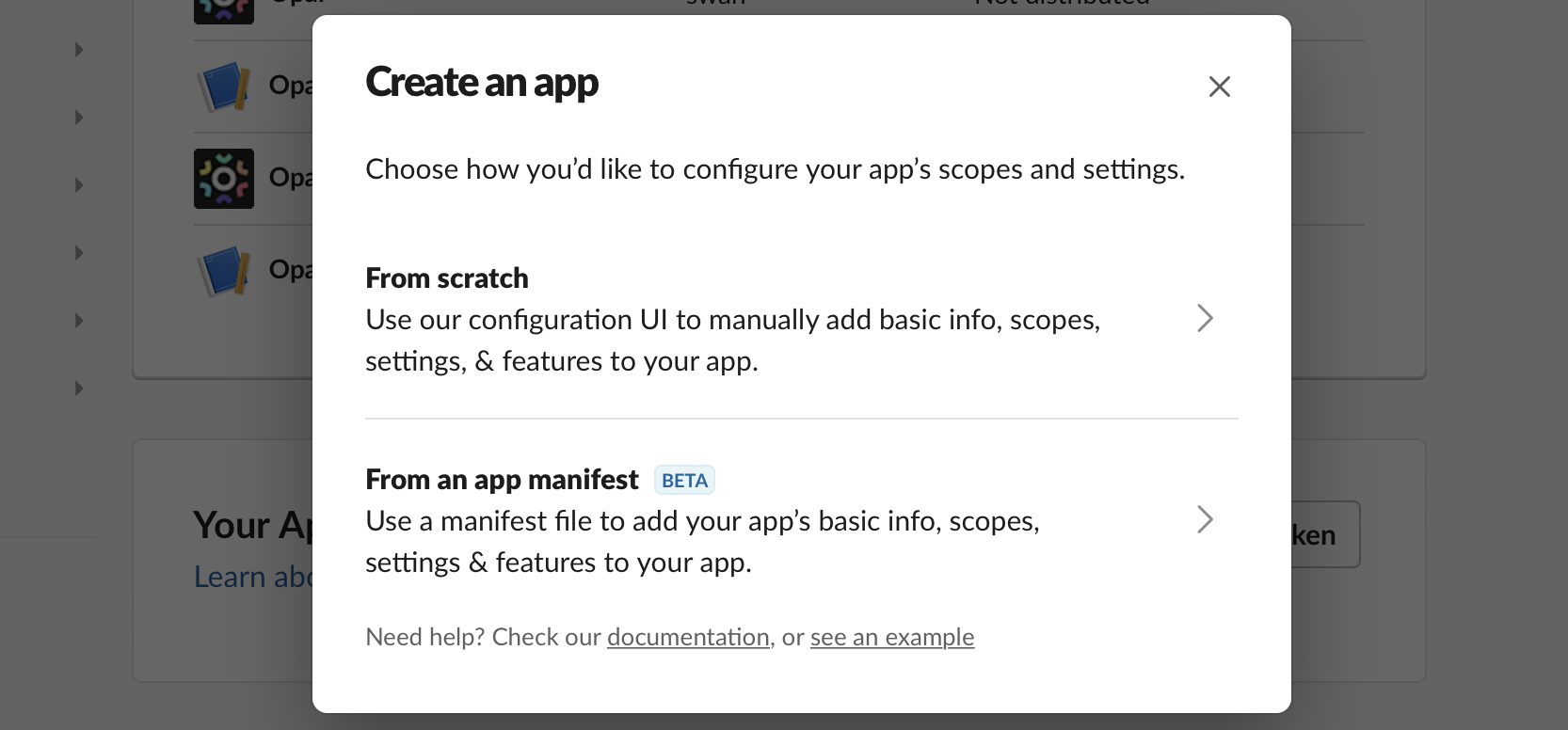Viewport: 1568px width, 730px height.
Task: Click the BETA badge label
Action: [684, 481]
